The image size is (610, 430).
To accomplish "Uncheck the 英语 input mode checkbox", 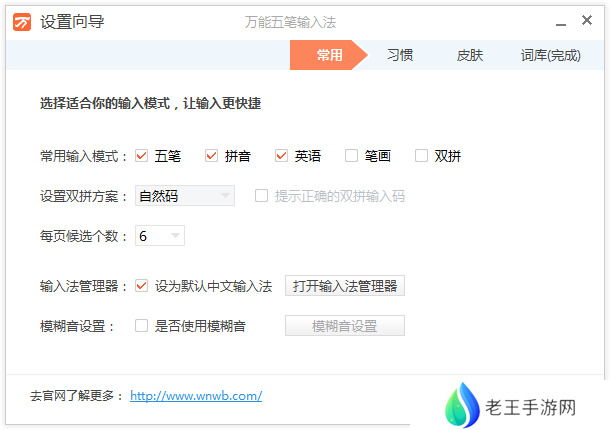I will click(x=281, y=156).
